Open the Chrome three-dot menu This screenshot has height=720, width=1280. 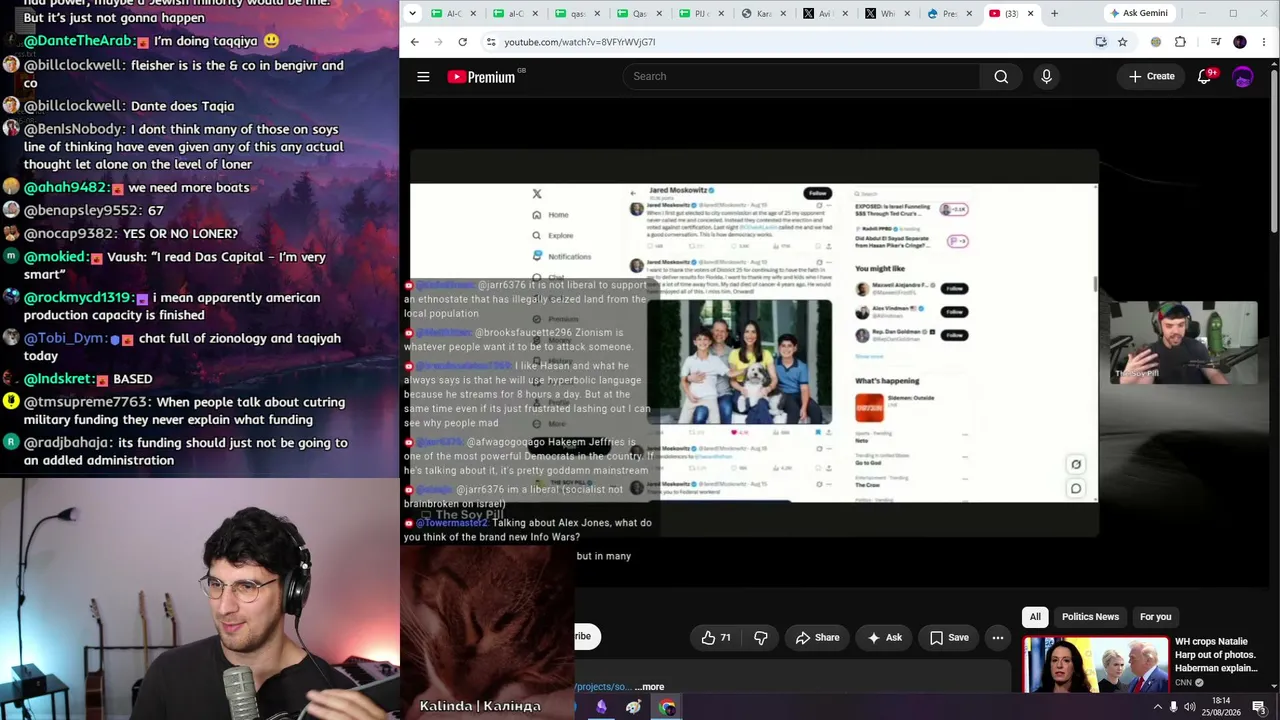click(1264, 42)
